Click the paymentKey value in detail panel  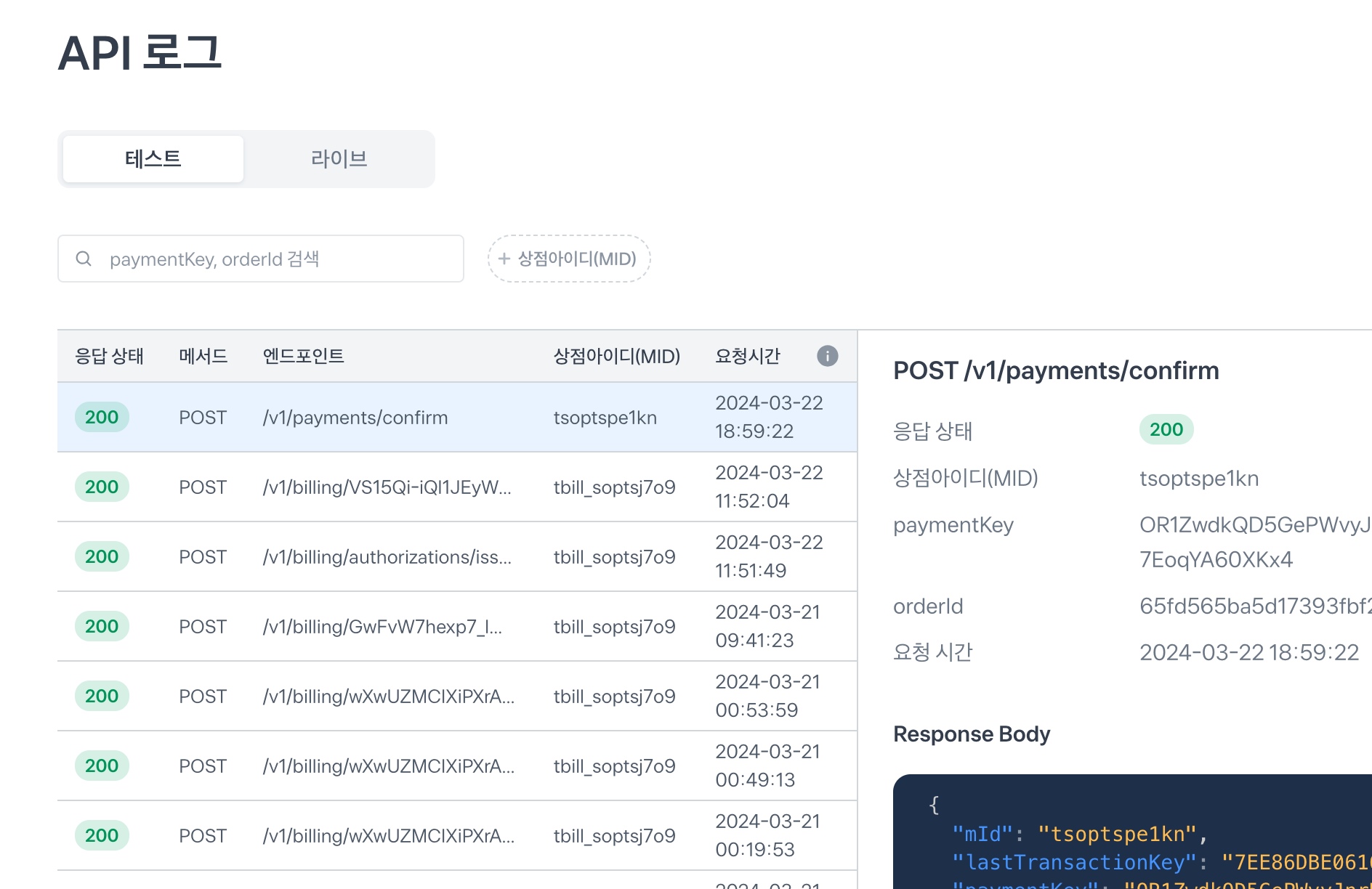(x=1254, y=542)
